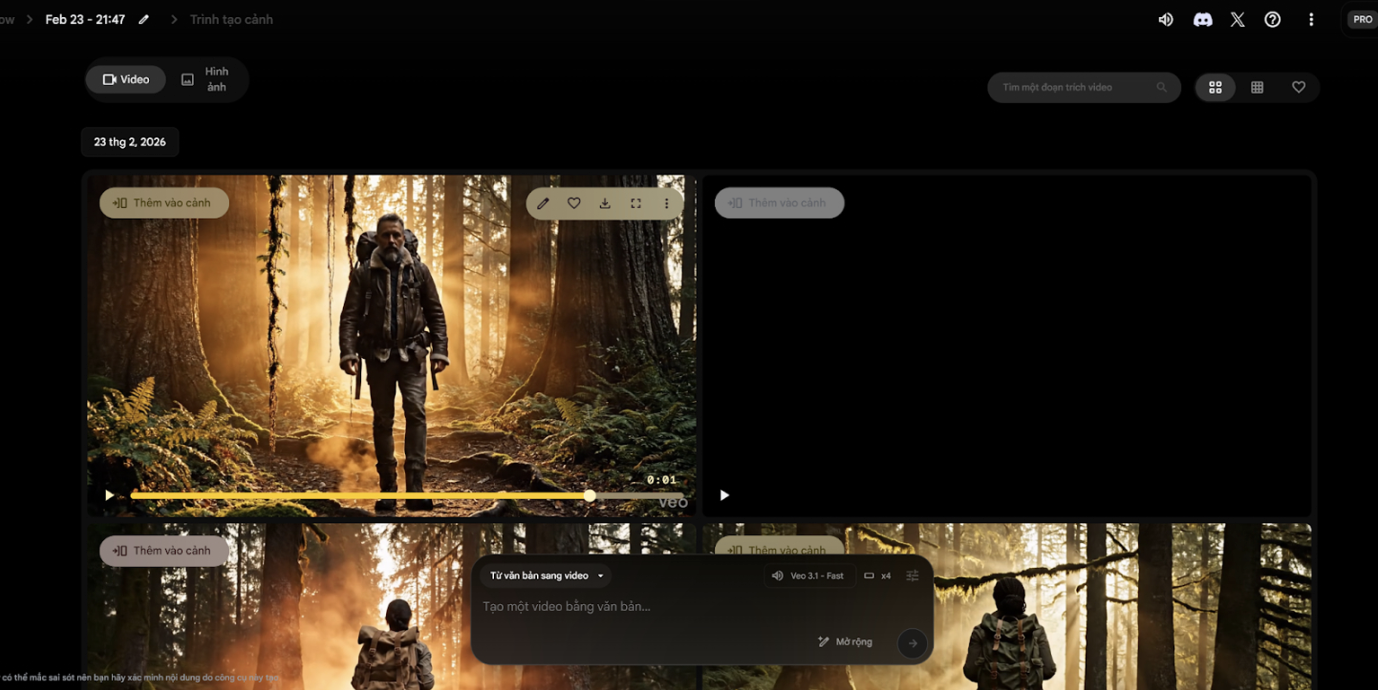The width and height of the screenshot is (1378, 690).
Task: Open the Discord icon in header
Action: click(1203, 20)
